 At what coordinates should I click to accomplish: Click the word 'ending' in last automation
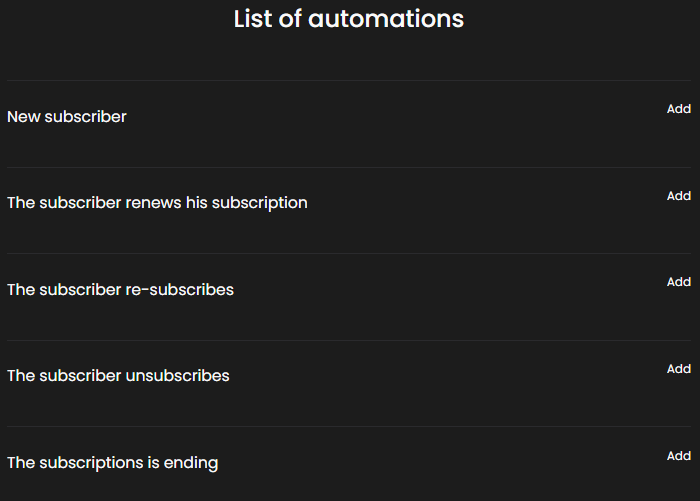[191, 464]
